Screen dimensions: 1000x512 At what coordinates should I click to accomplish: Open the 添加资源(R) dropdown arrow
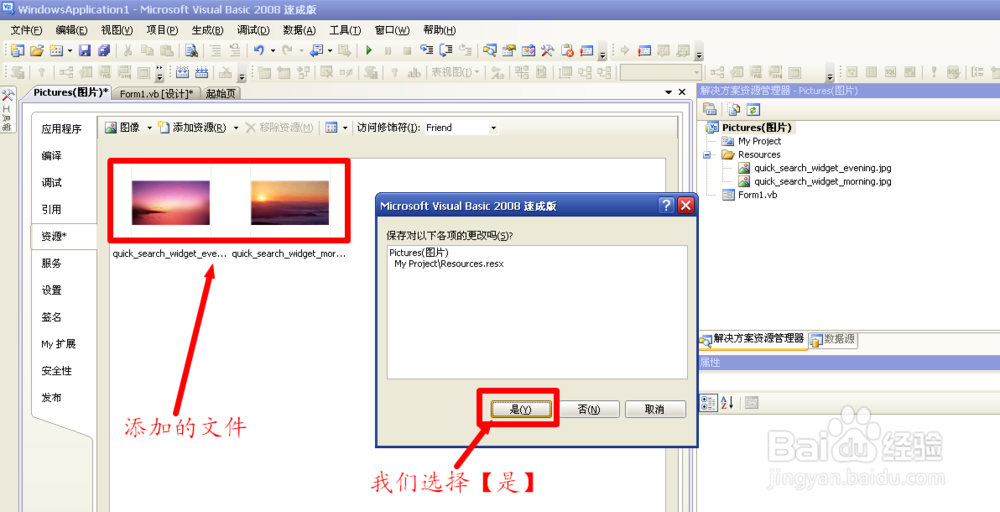(x=235, y=128)
